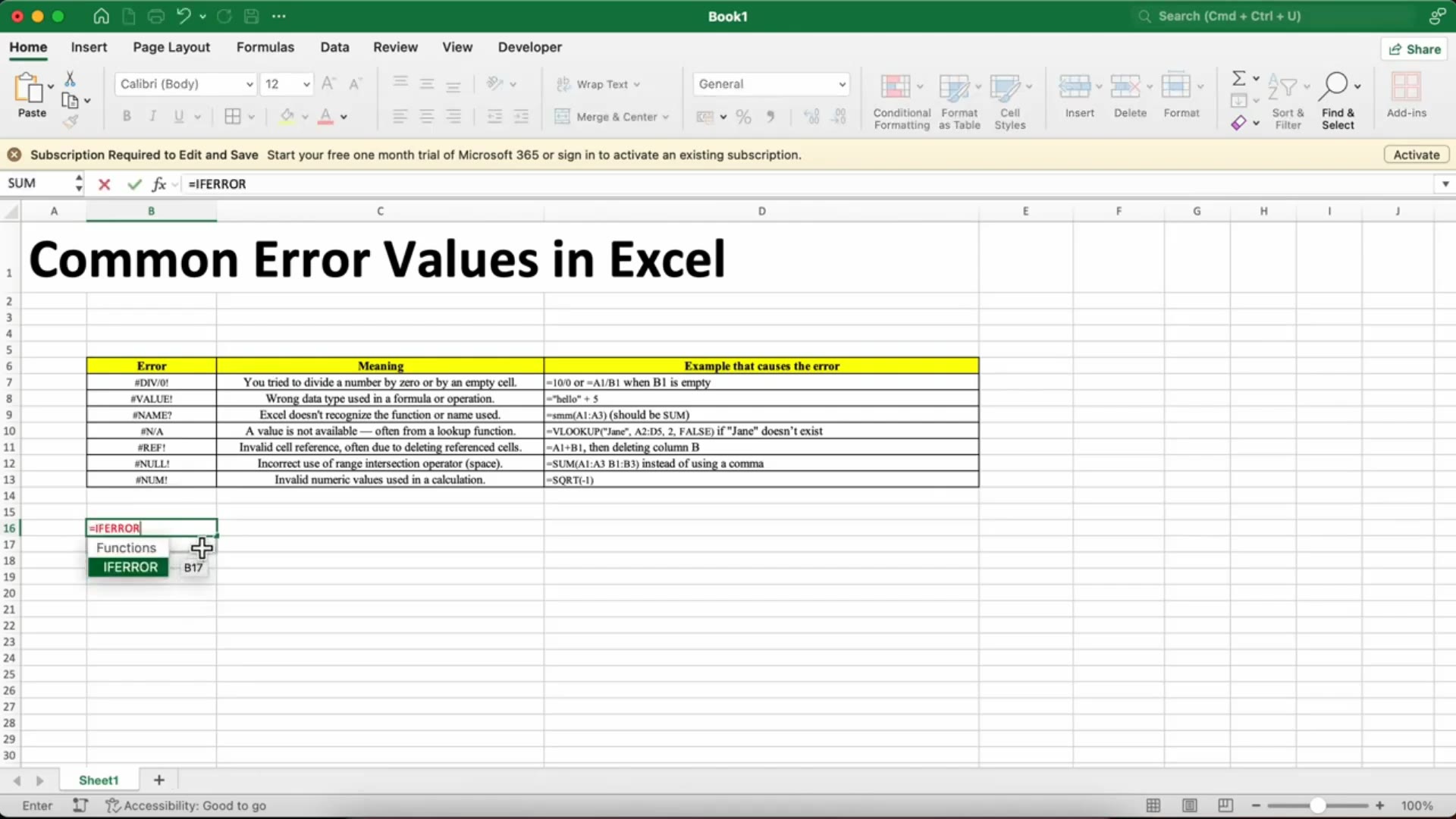
Task: Click the Percent Style icon
Action: click(743, 117)
